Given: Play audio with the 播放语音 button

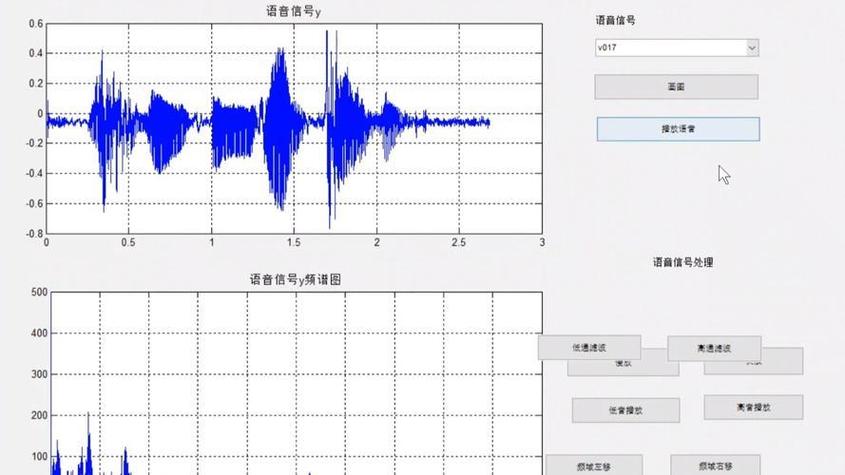Looking at the screenshot, I should coord(678,129).
